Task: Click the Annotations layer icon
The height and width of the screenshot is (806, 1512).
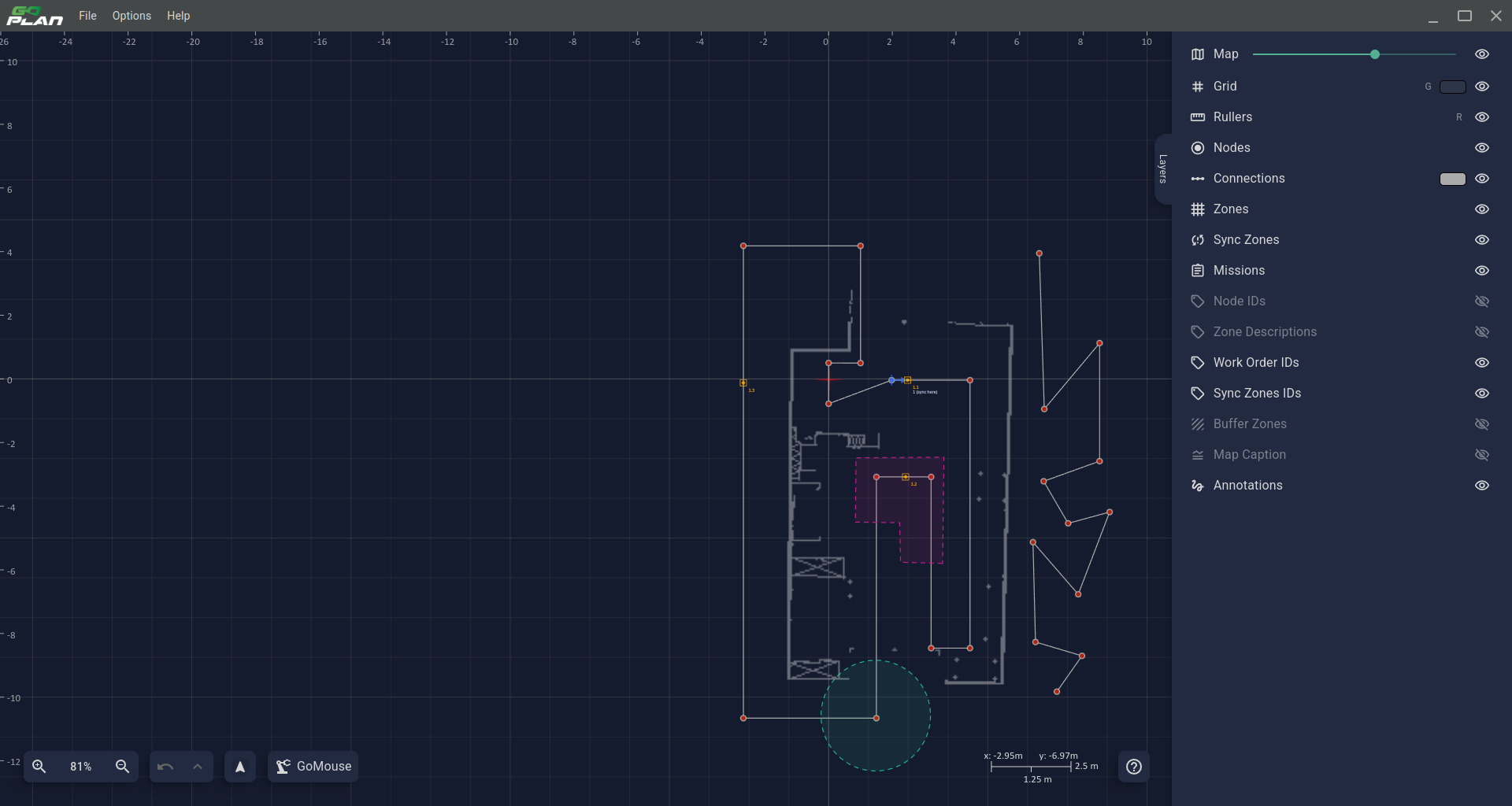Action: (x=1198, y=486)
